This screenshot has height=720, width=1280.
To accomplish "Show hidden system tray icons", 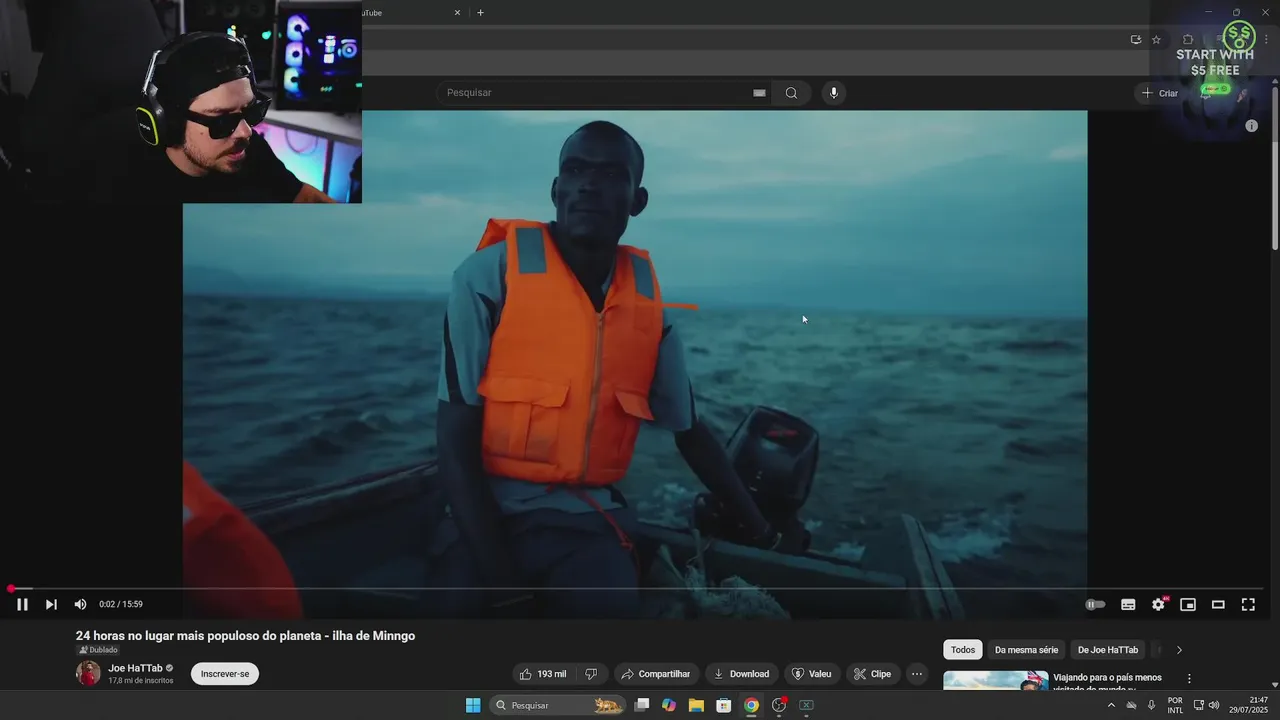I will pos(1110,705).
